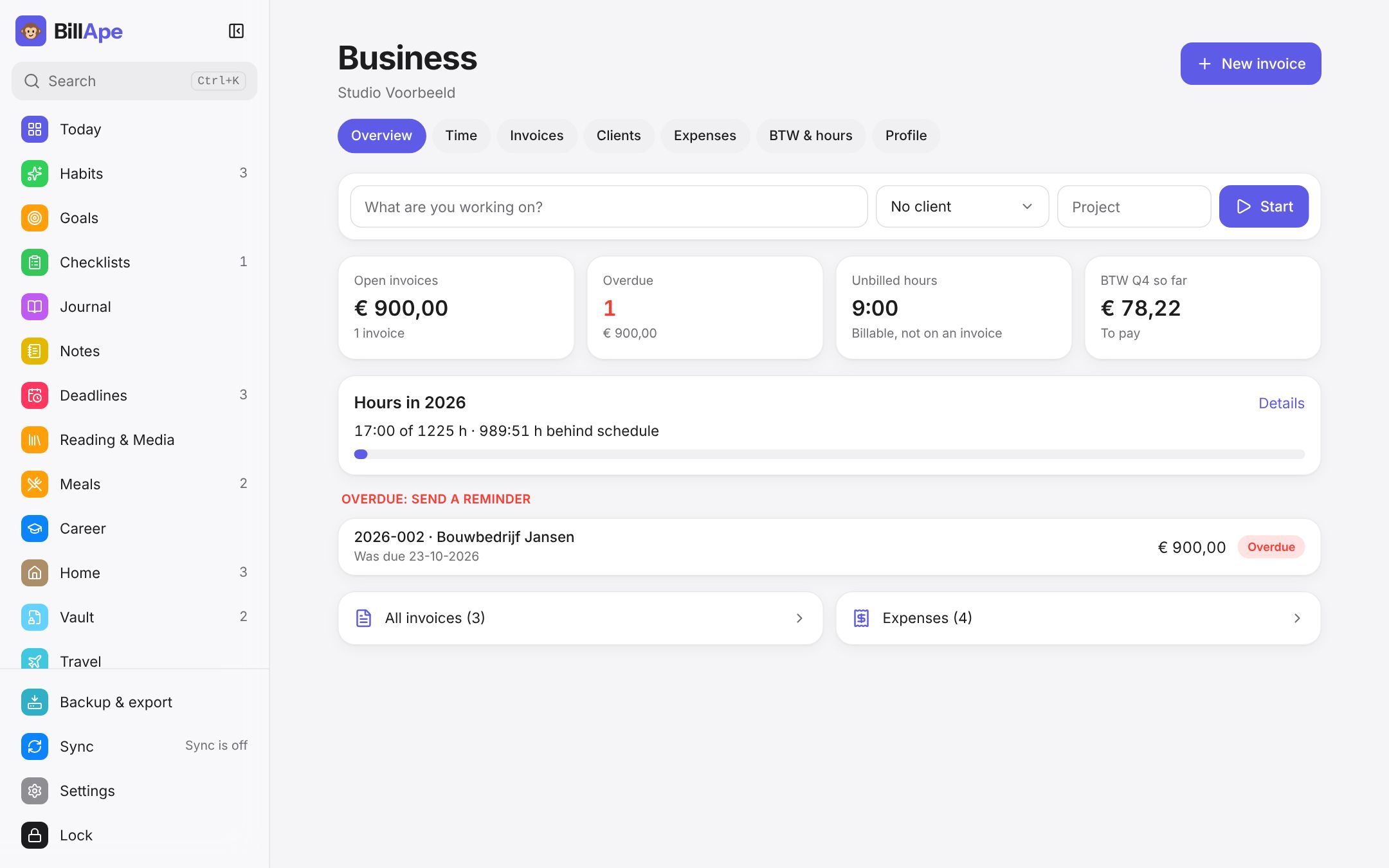Viewport: 1389px width, 868px height.
Task: Focus the sidebar Search field
Action: tap(134, 81)
